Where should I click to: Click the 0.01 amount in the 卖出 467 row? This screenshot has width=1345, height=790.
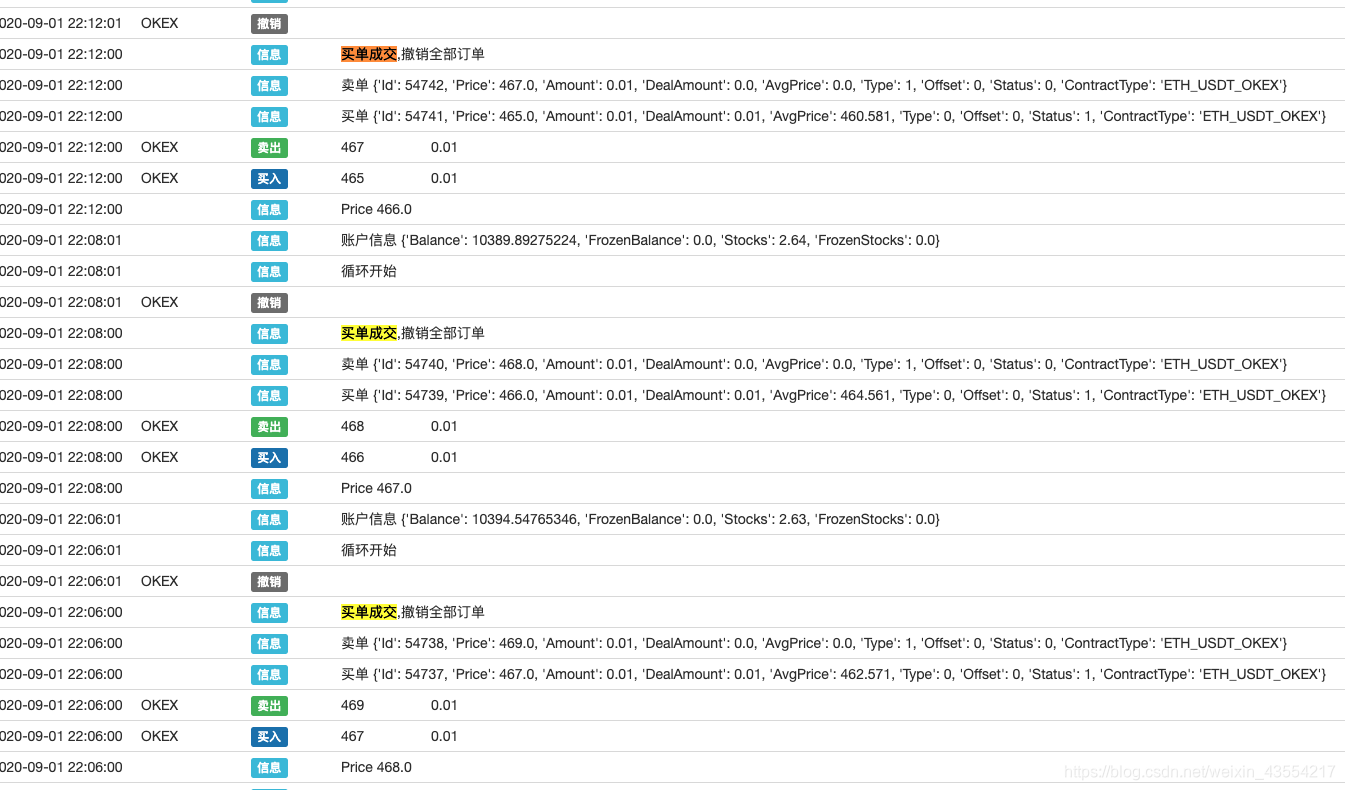[444, 147]
